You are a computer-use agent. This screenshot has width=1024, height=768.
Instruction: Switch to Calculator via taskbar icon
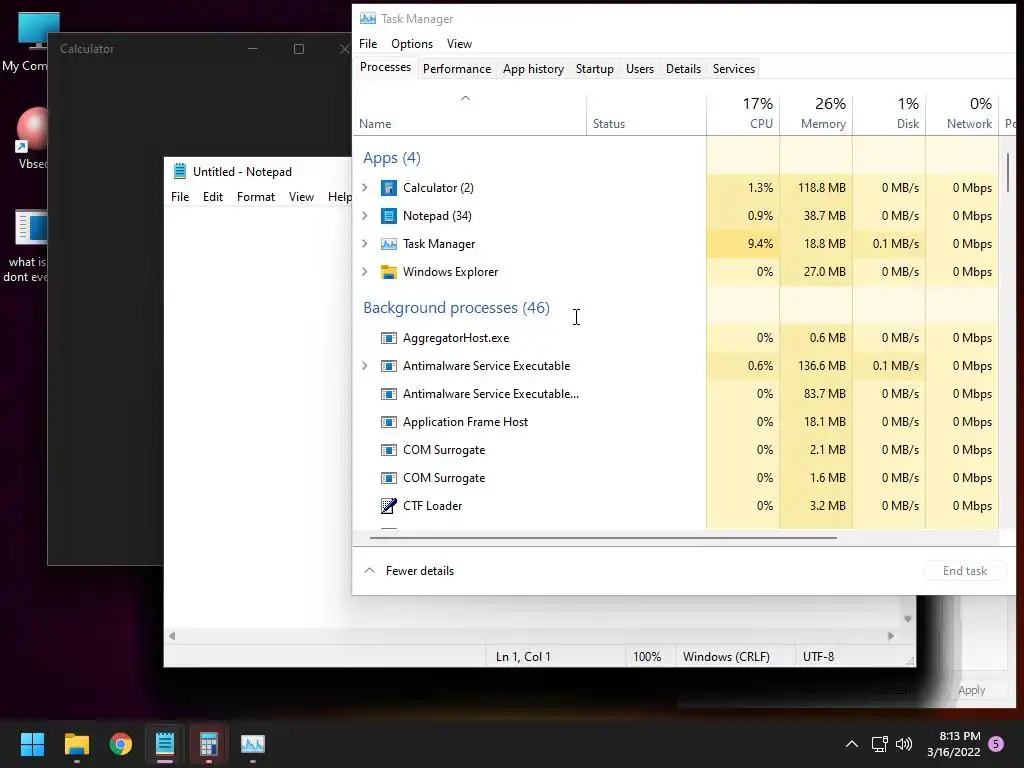(208, 744)
